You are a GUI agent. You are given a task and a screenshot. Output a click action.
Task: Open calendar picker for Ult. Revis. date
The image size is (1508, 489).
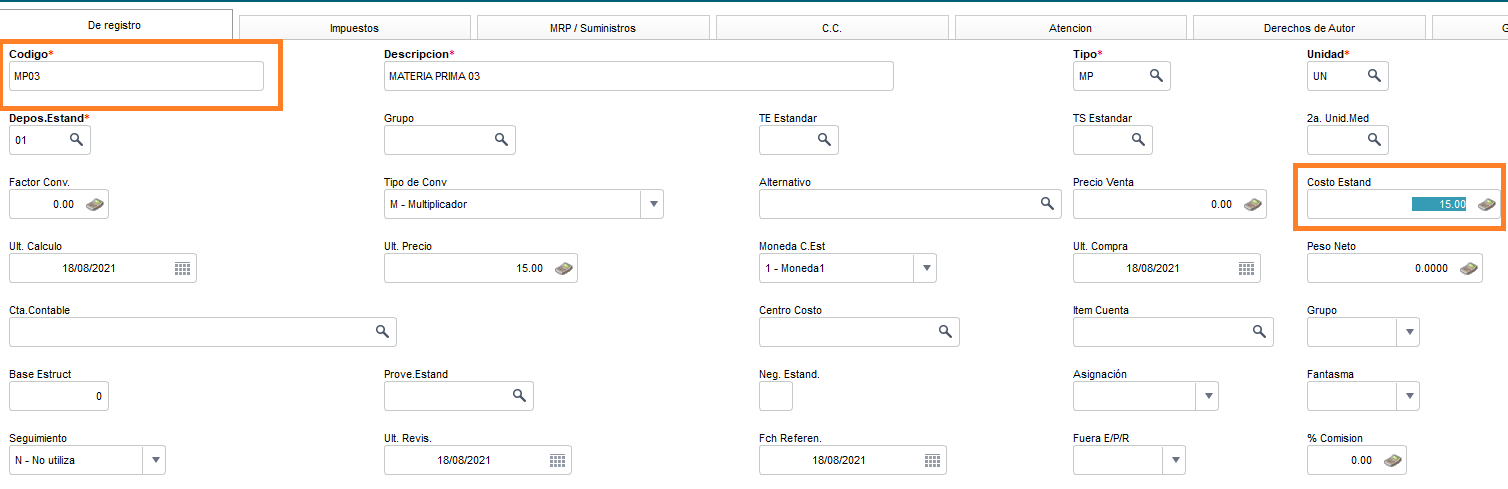(x=557, y=460)
